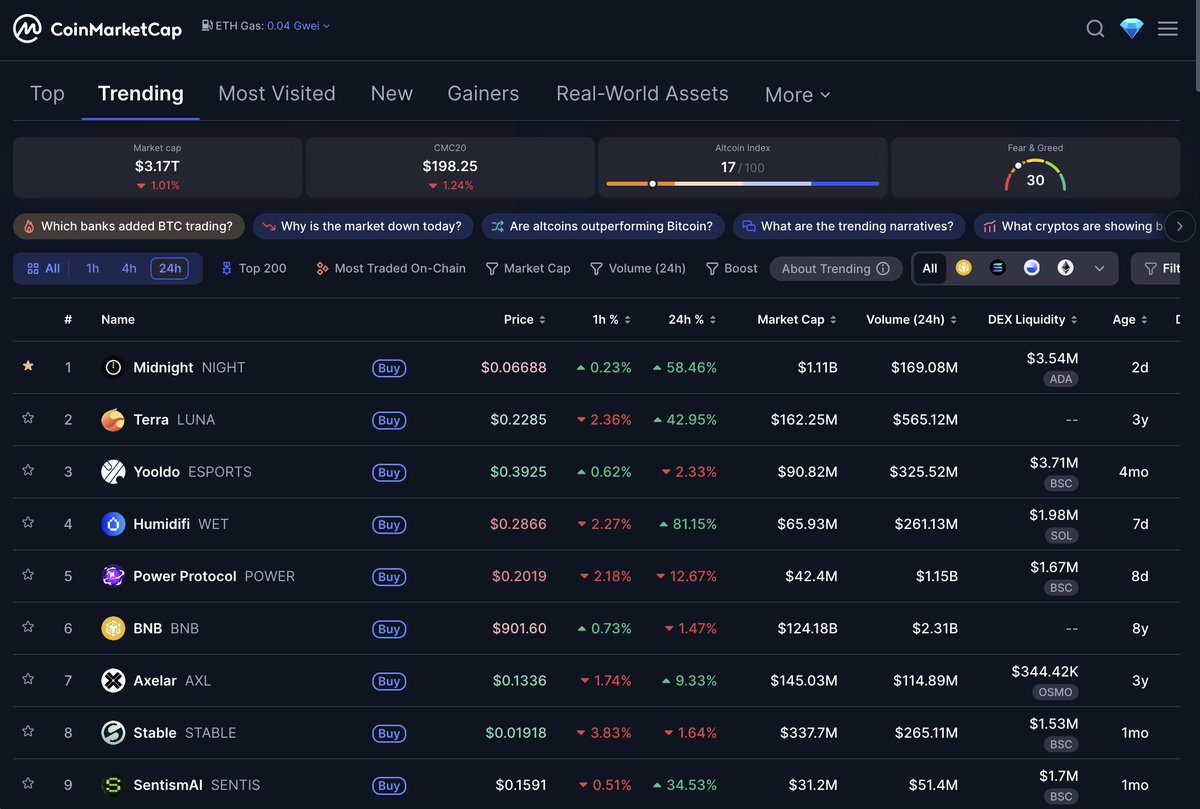Open the Market Cap filter
The height and width of the screenshot is (809, 1200).
point(528,268)
